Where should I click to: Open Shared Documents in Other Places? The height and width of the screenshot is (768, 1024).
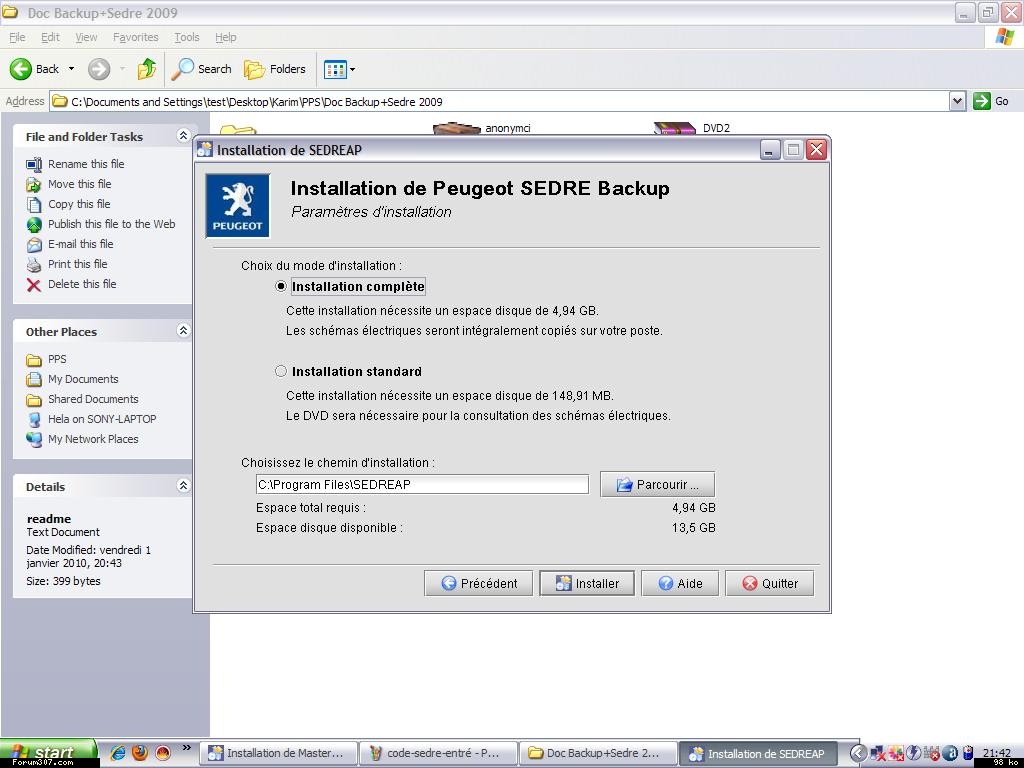coord(82,399)
